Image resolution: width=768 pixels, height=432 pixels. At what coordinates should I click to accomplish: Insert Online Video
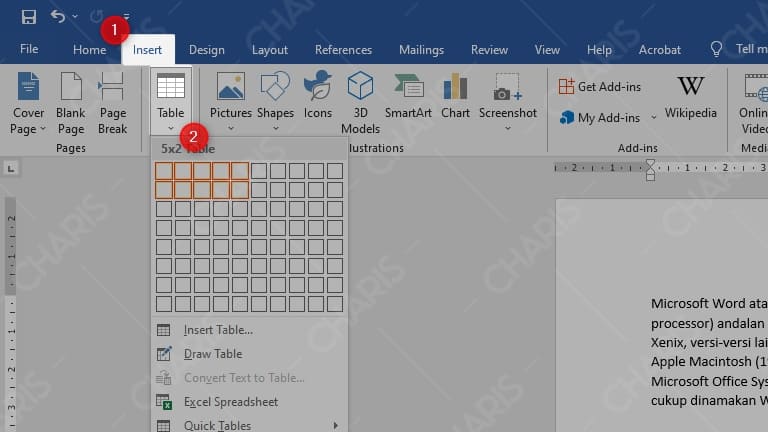coord(753,103)
